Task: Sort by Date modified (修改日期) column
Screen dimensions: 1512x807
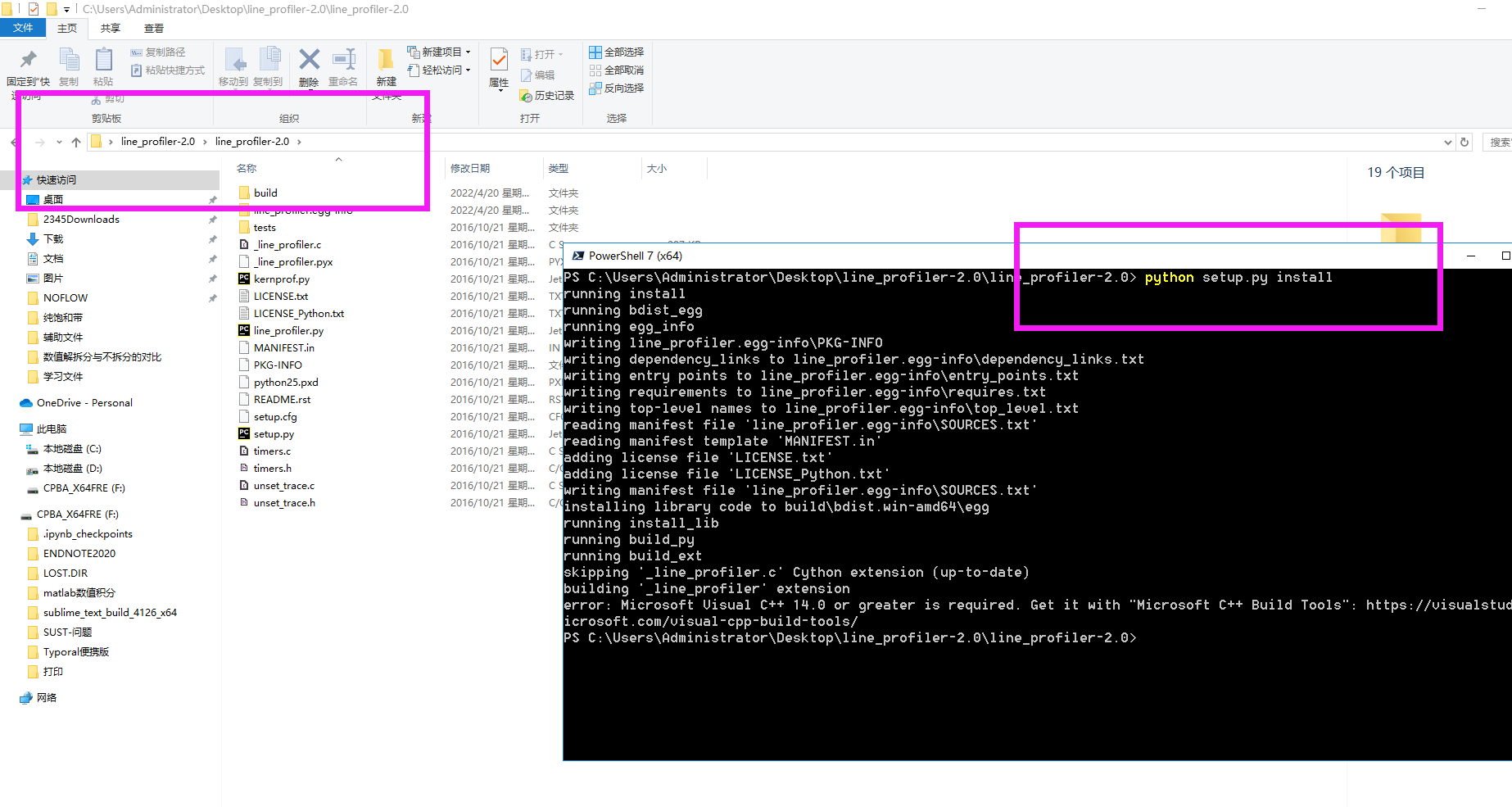Action: click(x=470, y=168)
